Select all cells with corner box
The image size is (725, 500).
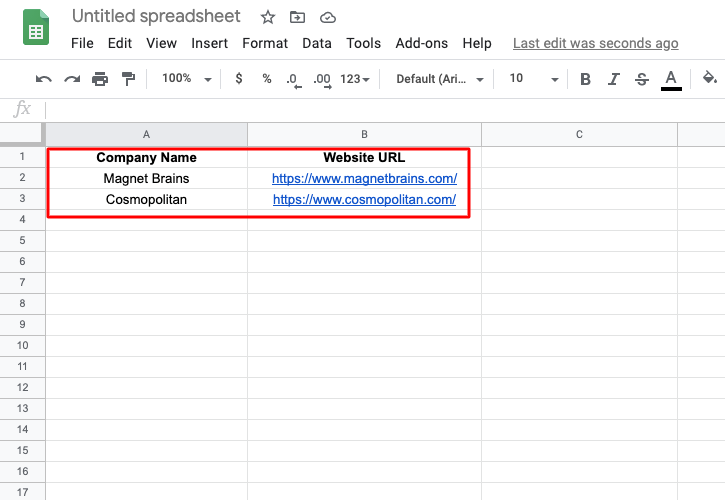(22, 134)
